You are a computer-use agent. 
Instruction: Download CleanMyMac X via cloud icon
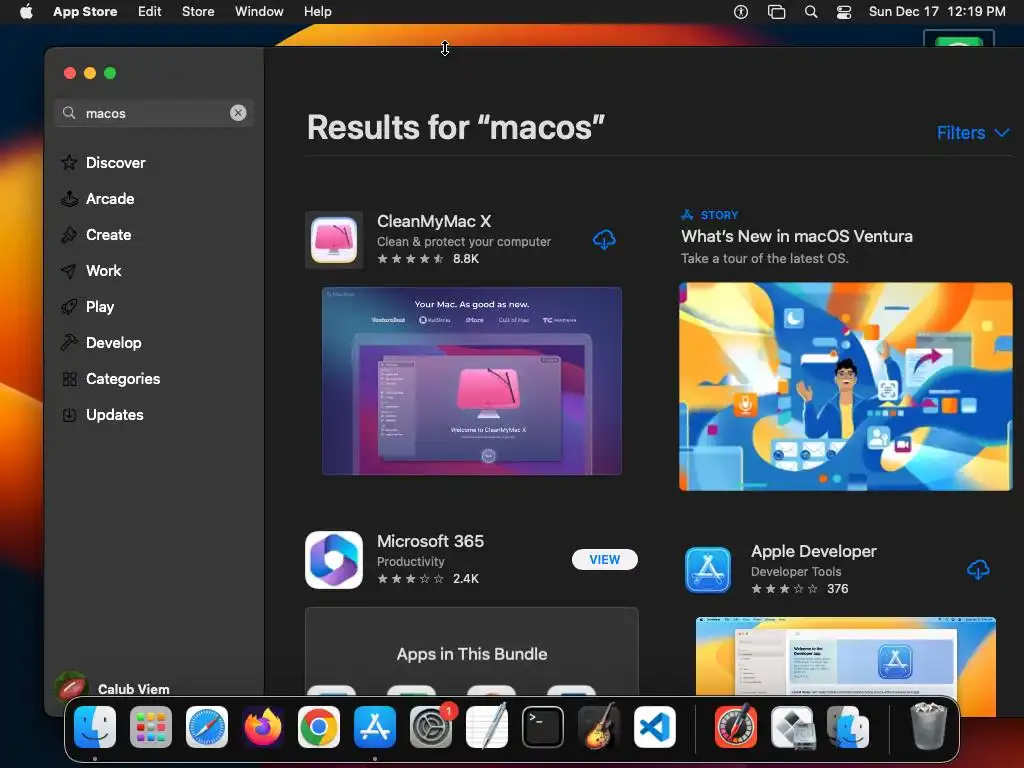click(604, 240)
